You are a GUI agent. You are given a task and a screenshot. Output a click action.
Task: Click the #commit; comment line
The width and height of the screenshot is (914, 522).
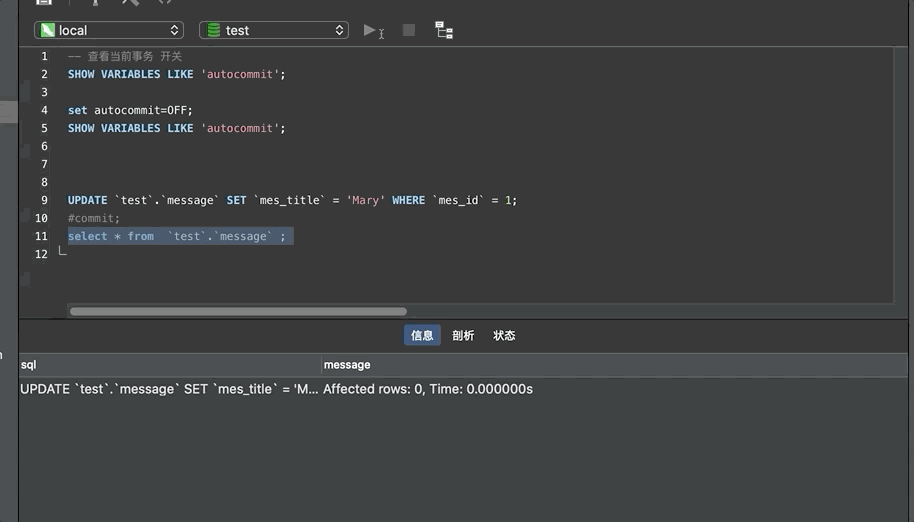tap(94, 218)
